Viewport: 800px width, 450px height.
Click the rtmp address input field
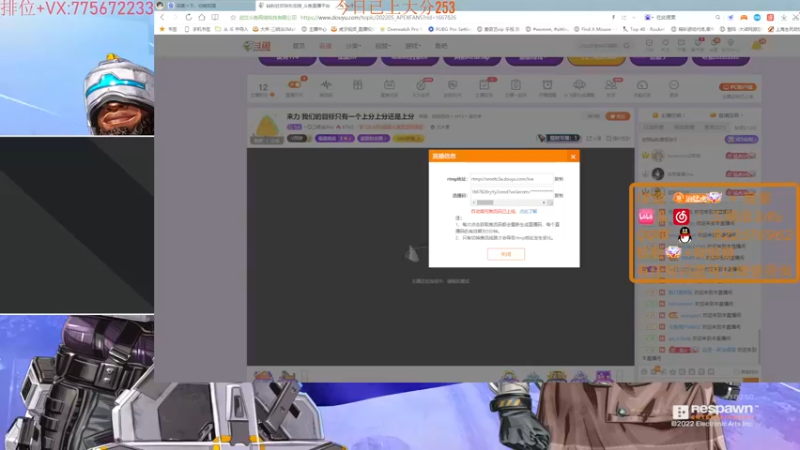511,179
